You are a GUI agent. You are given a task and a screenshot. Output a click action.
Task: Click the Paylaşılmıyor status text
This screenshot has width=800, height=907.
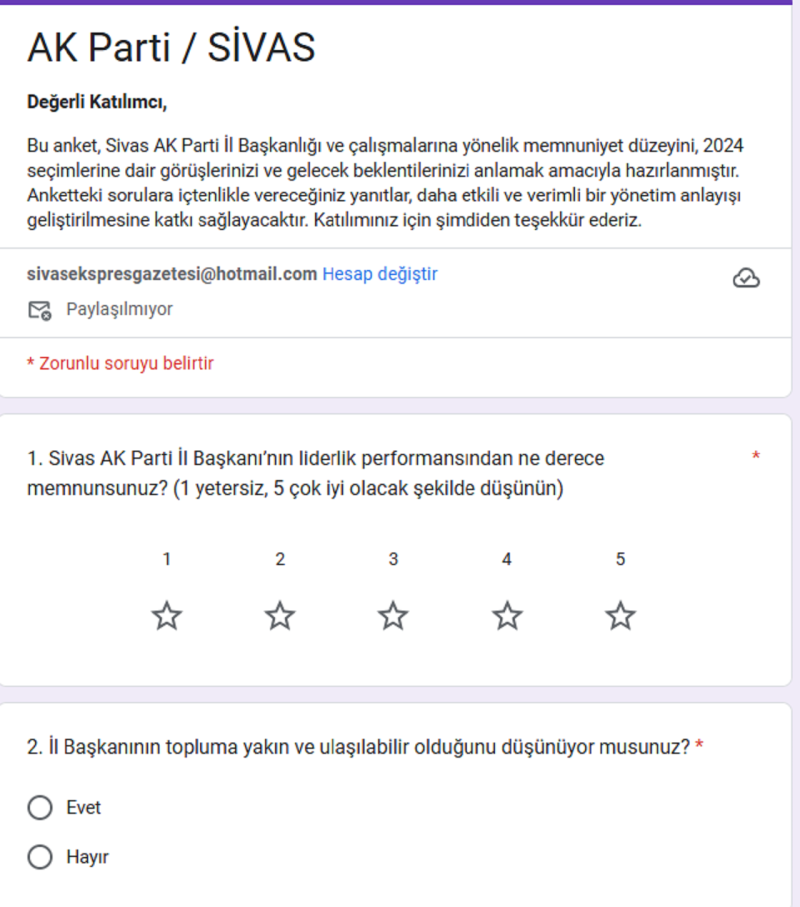pos(119,309)
